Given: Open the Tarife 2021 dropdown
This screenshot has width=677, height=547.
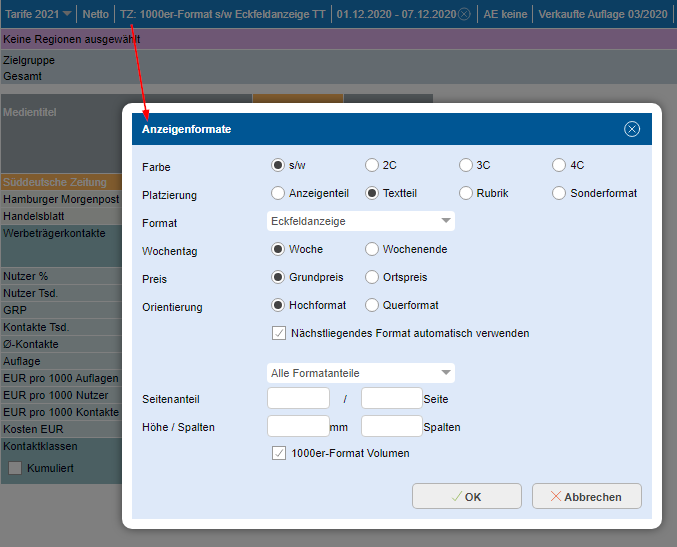Looking at the screenshot, I should (40, 14).
